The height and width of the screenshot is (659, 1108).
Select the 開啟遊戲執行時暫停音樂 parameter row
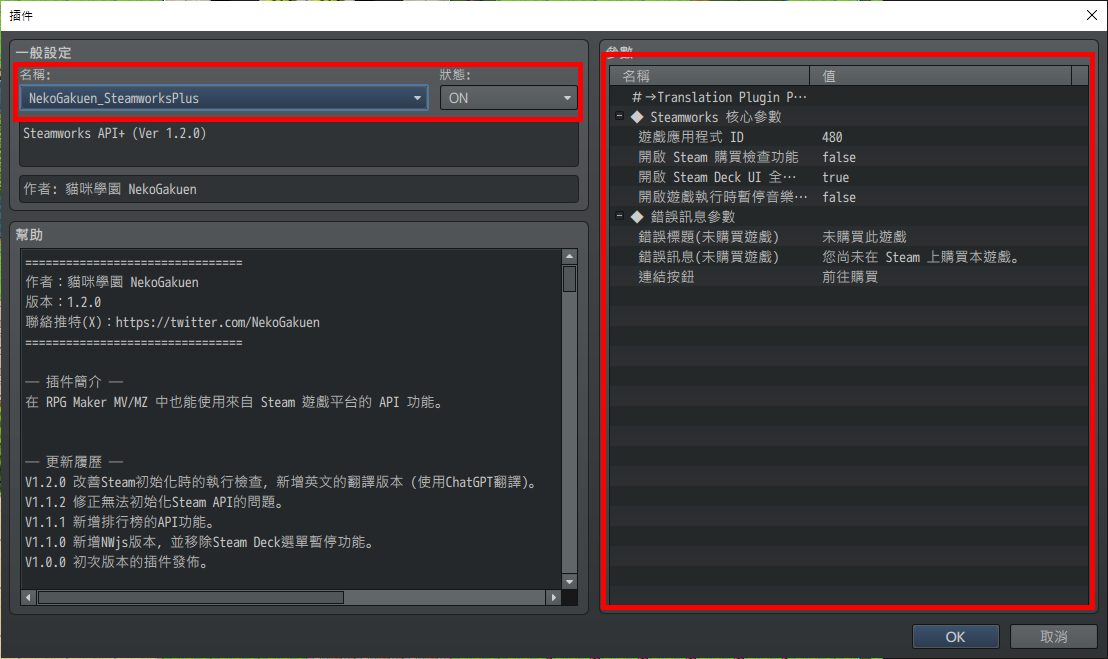click(x=849, y=197)
